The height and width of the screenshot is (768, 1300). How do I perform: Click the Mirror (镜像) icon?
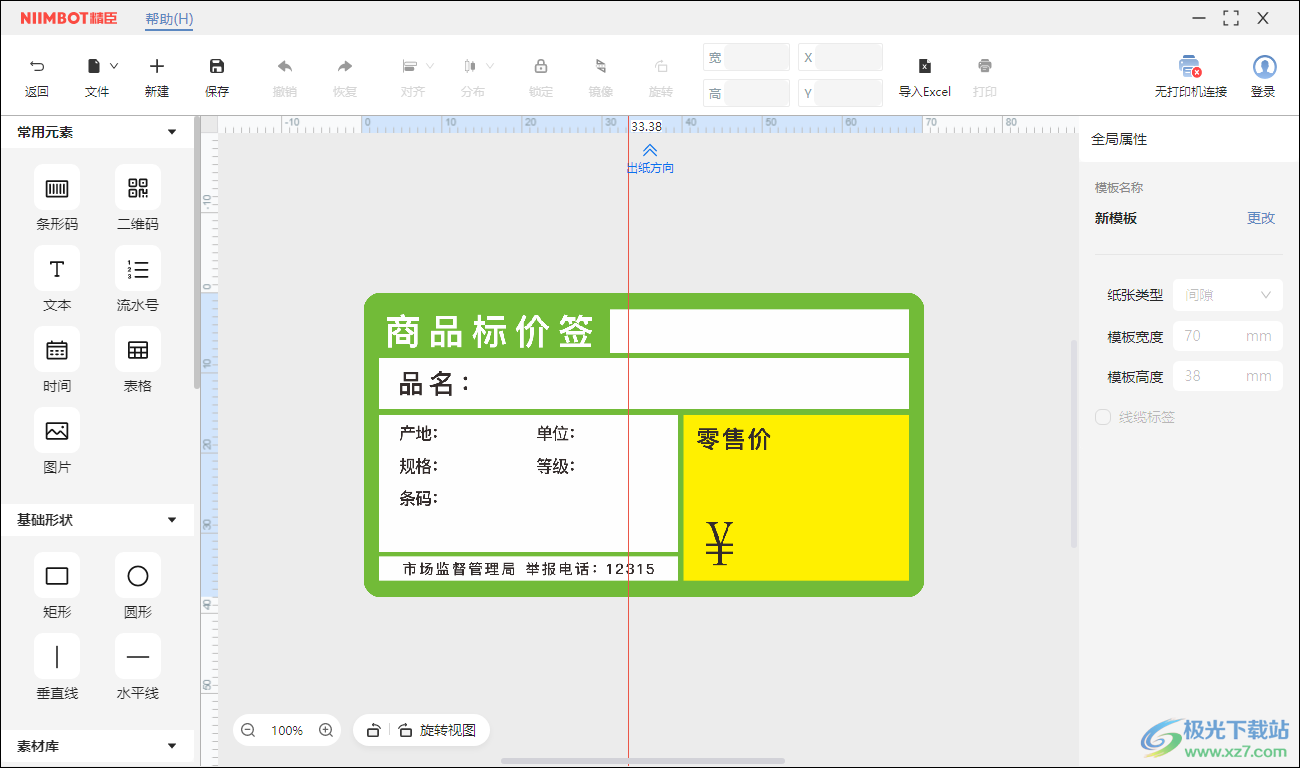601,66
